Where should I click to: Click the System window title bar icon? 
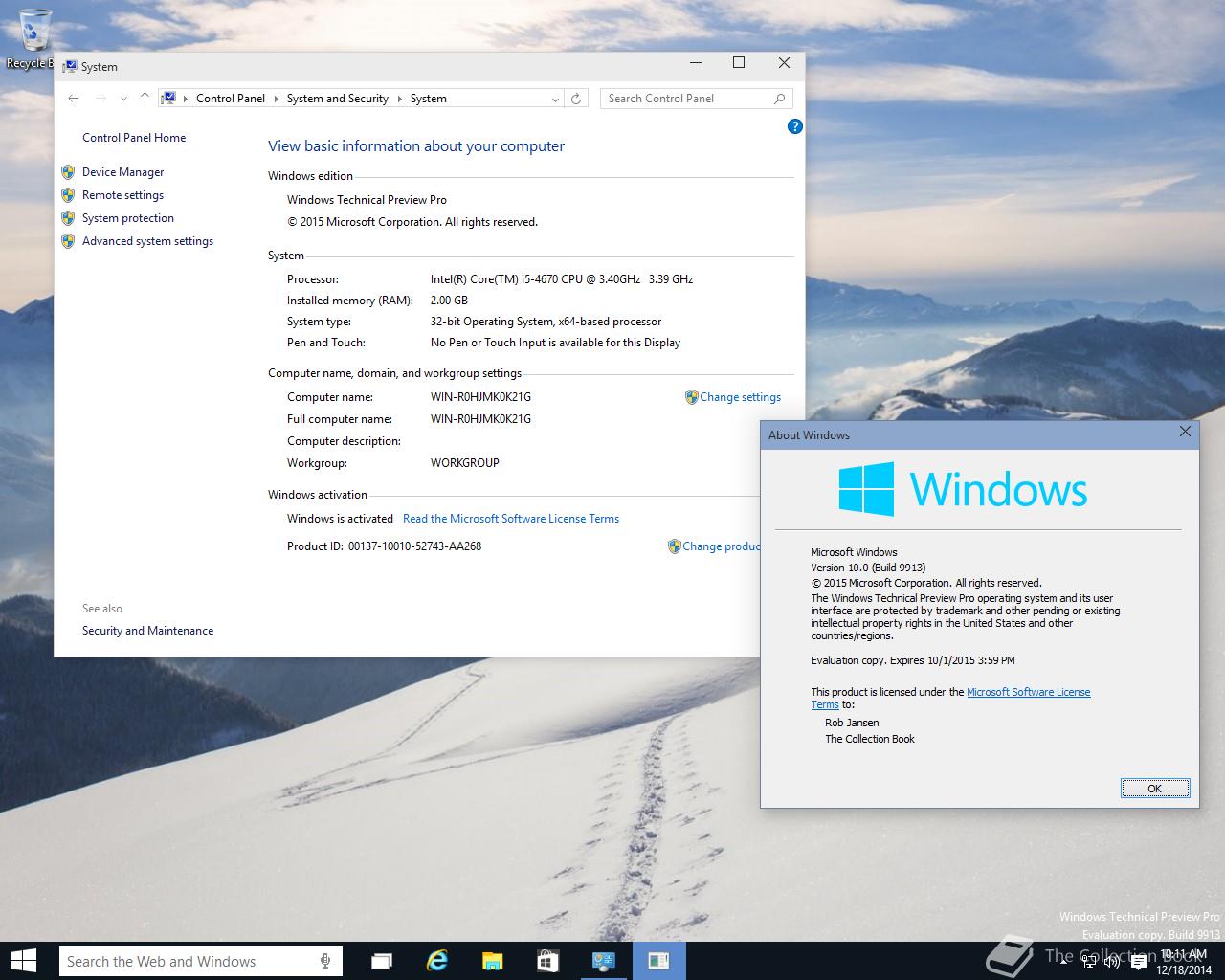tap(69, 66)
